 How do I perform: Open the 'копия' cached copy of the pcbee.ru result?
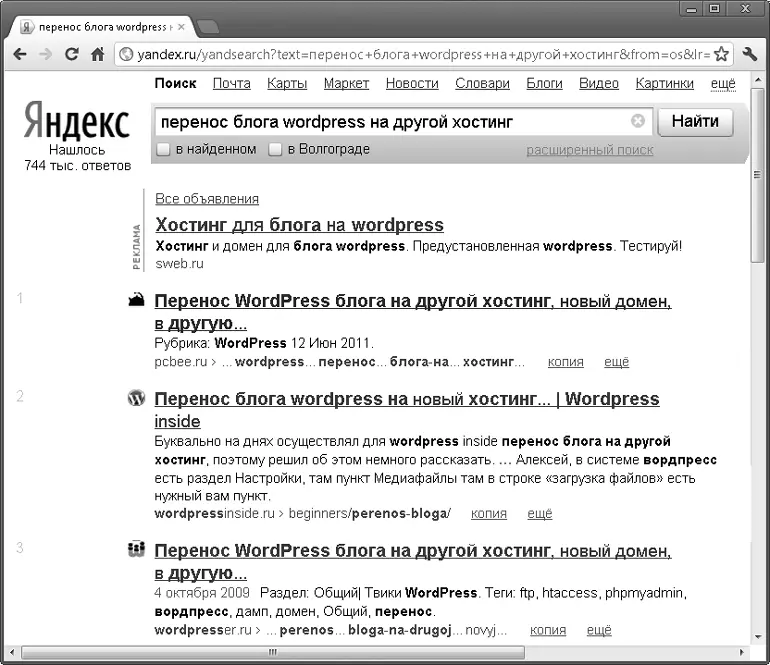tap(566, 362)
